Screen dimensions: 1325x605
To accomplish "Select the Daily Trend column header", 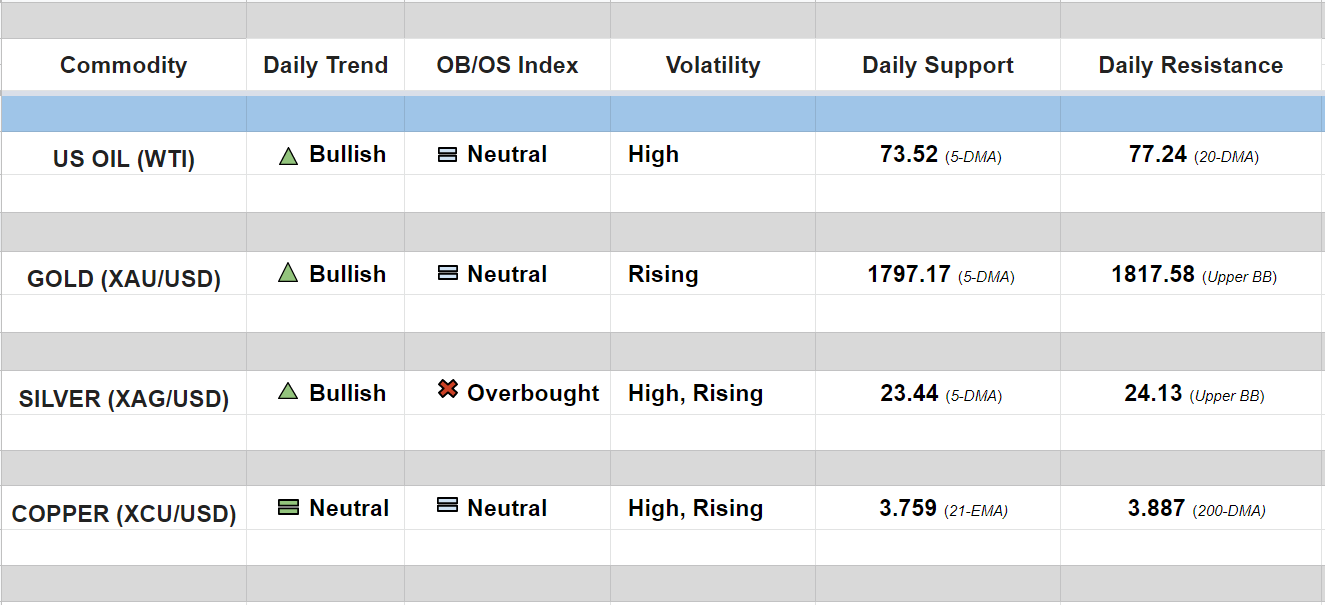I will [x=325, y=66].
